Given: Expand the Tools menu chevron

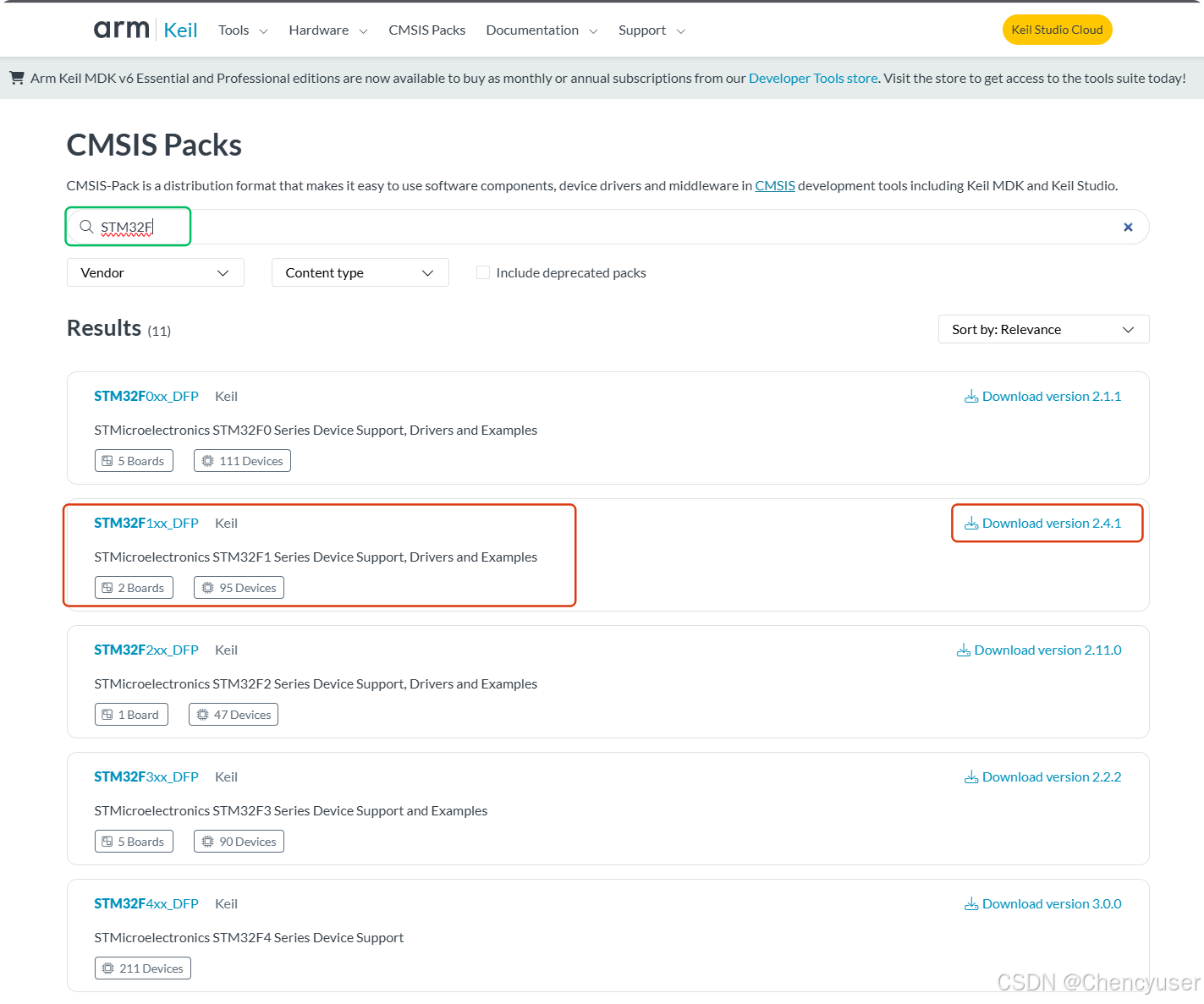Looking at the screenshot, I should tap(263, 31).
